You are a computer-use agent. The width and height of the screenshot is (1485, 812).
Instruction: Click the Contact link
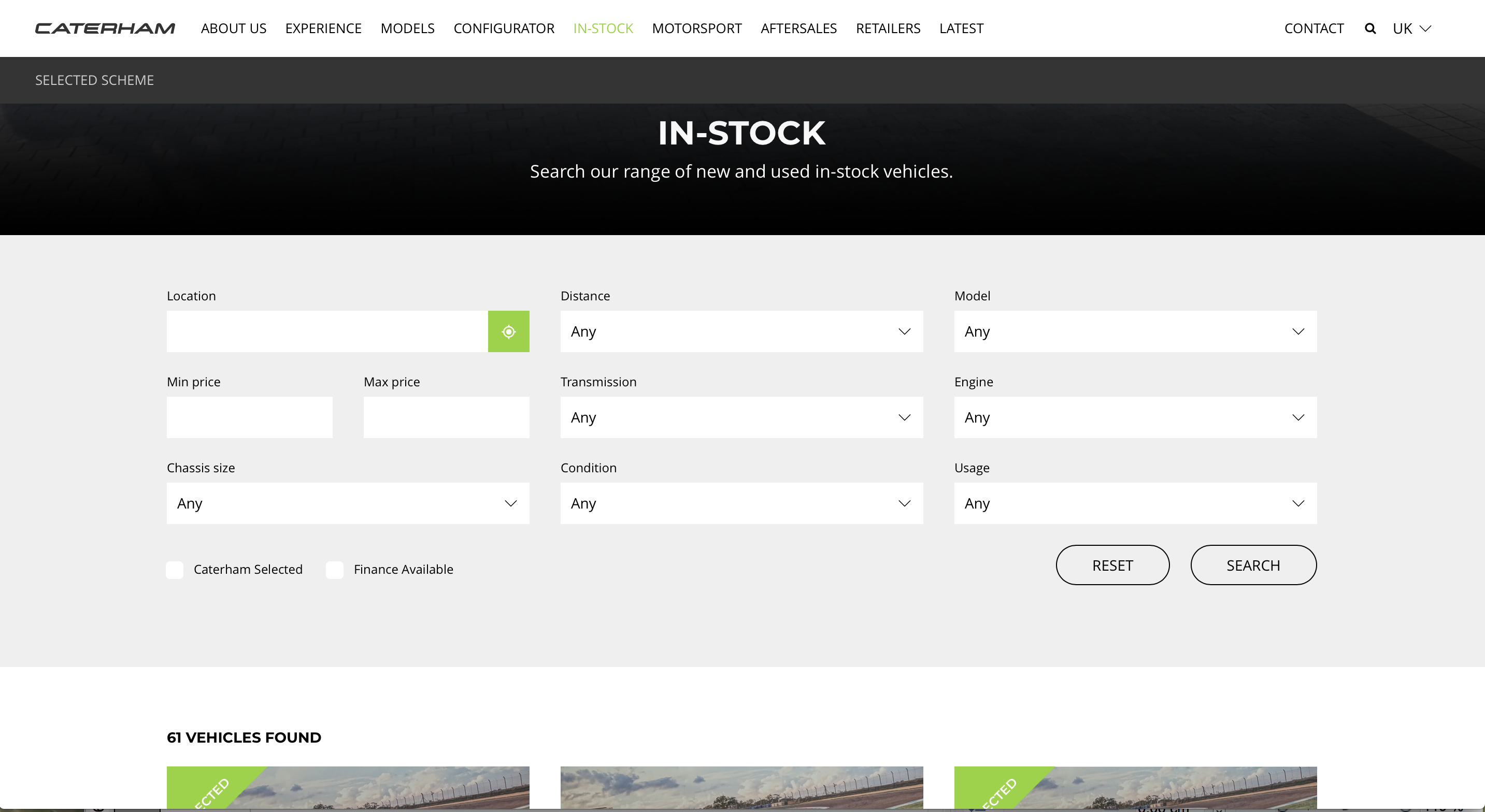(x=1314, y=28)
